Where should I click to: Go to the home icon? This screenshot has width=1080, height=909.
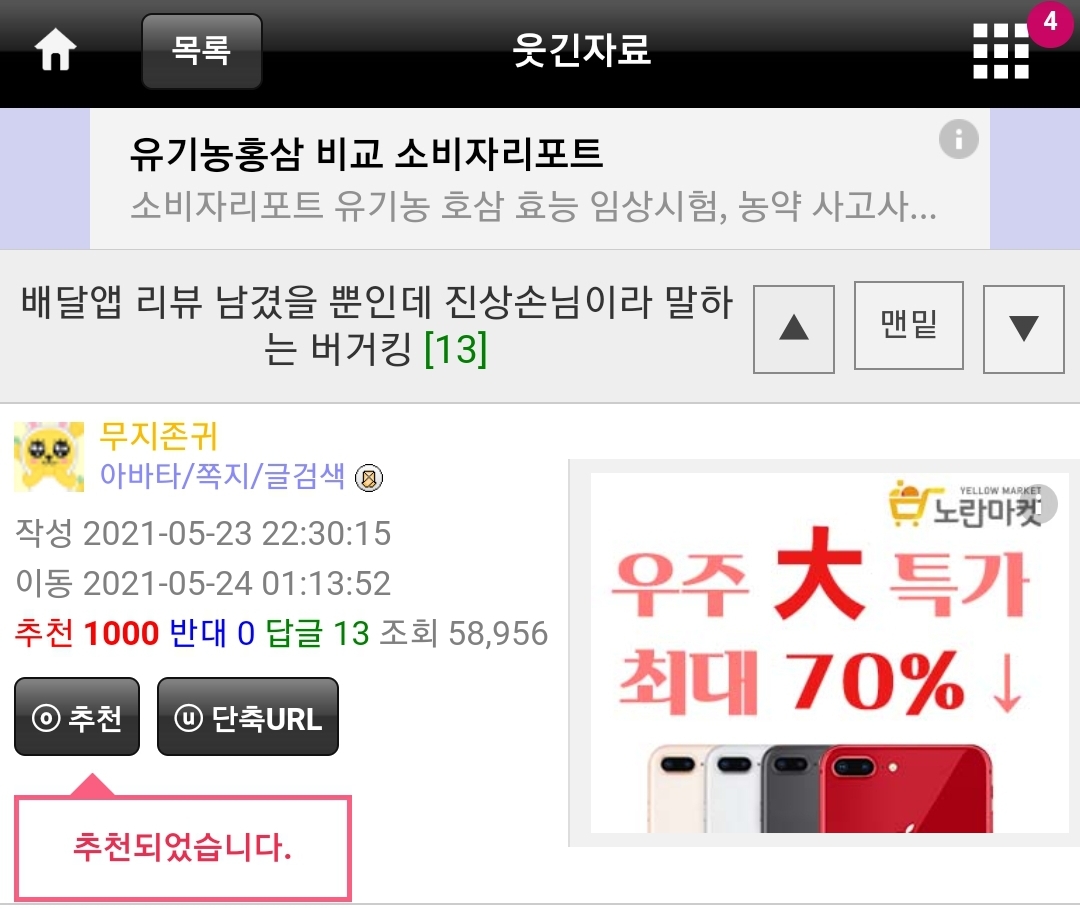55,50
